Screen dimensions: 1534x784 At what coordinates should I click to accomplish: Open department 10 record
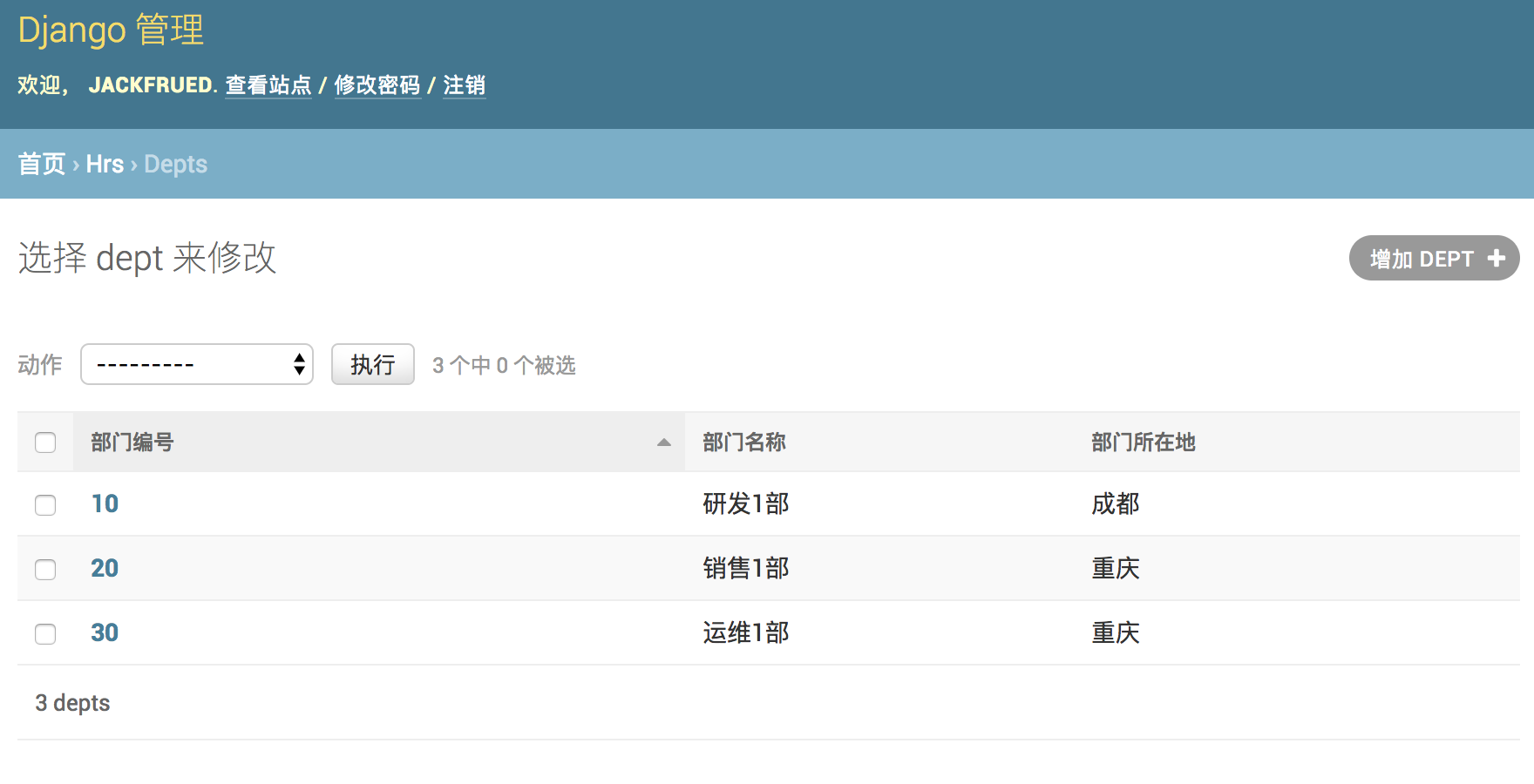coord(105,504)
